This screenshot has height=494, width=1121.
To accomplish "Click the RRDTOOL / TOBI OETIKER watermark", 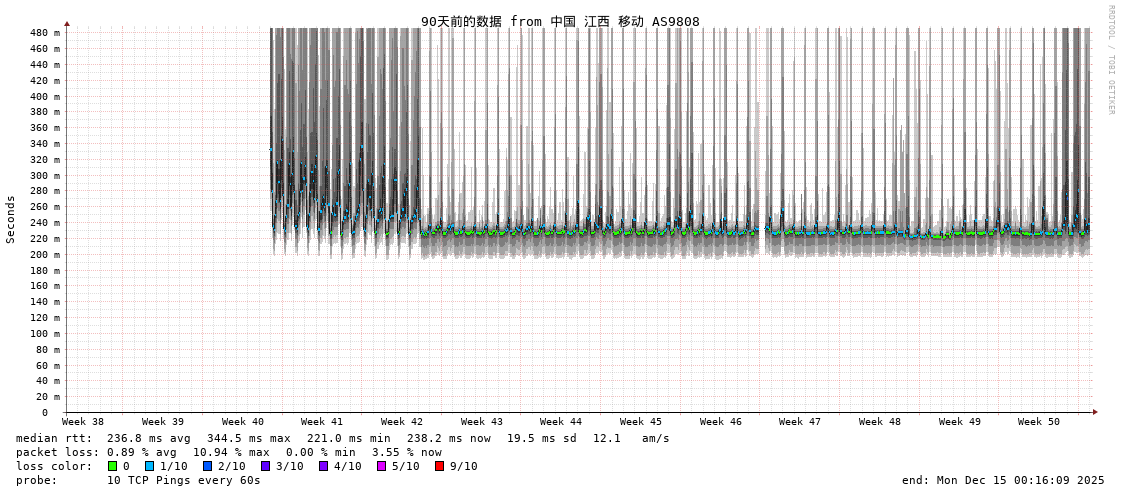I will coord(1110,60).
